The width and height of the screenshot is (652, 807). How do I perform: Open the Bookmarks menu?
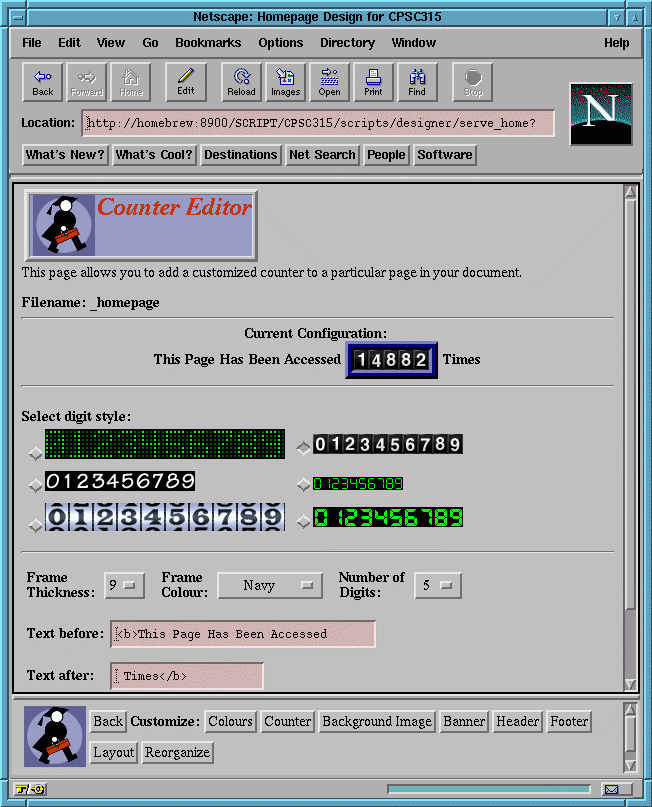[208, 43]
